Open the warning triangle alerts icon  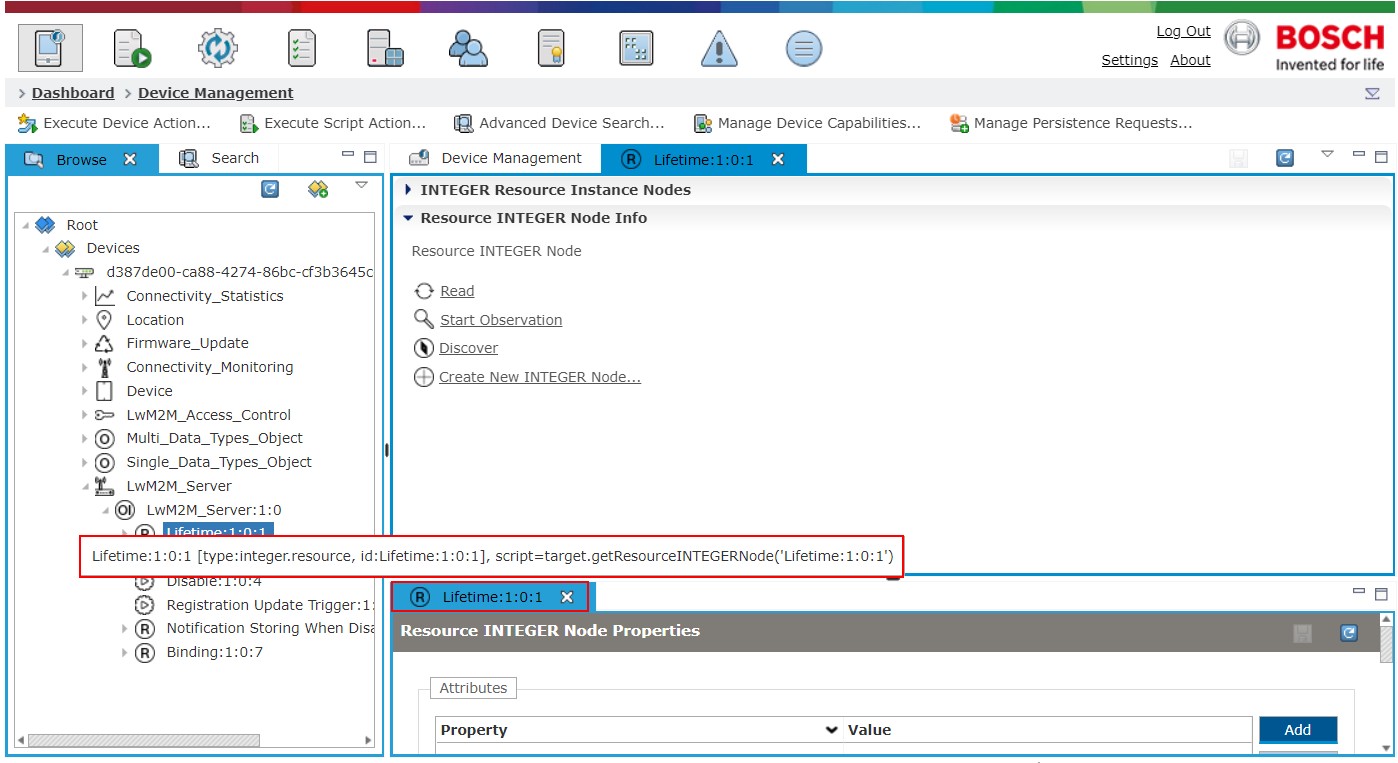[x=718, y=48]
